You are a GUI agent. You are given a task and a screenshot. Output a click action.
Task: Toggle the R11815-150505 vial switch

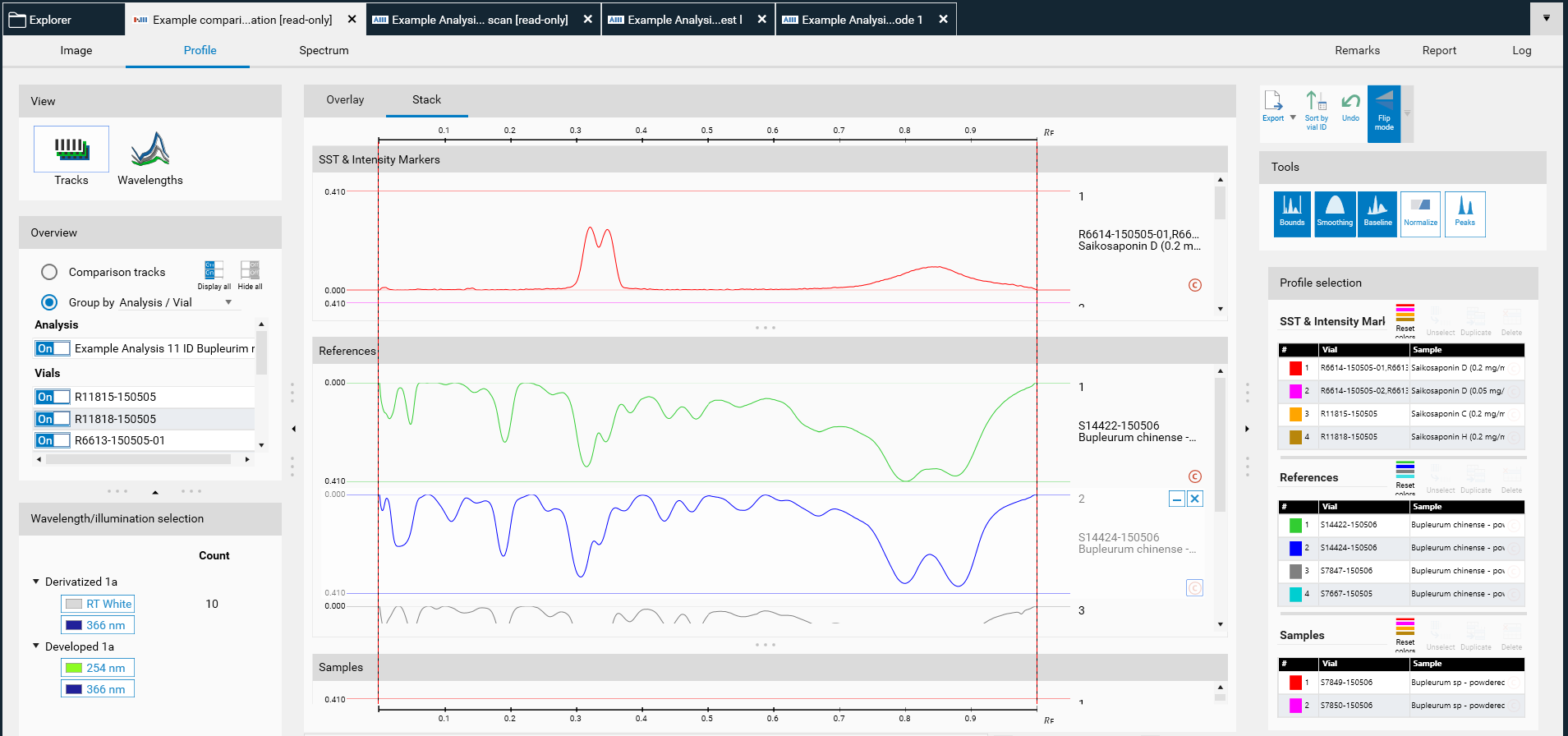point(52,397)
